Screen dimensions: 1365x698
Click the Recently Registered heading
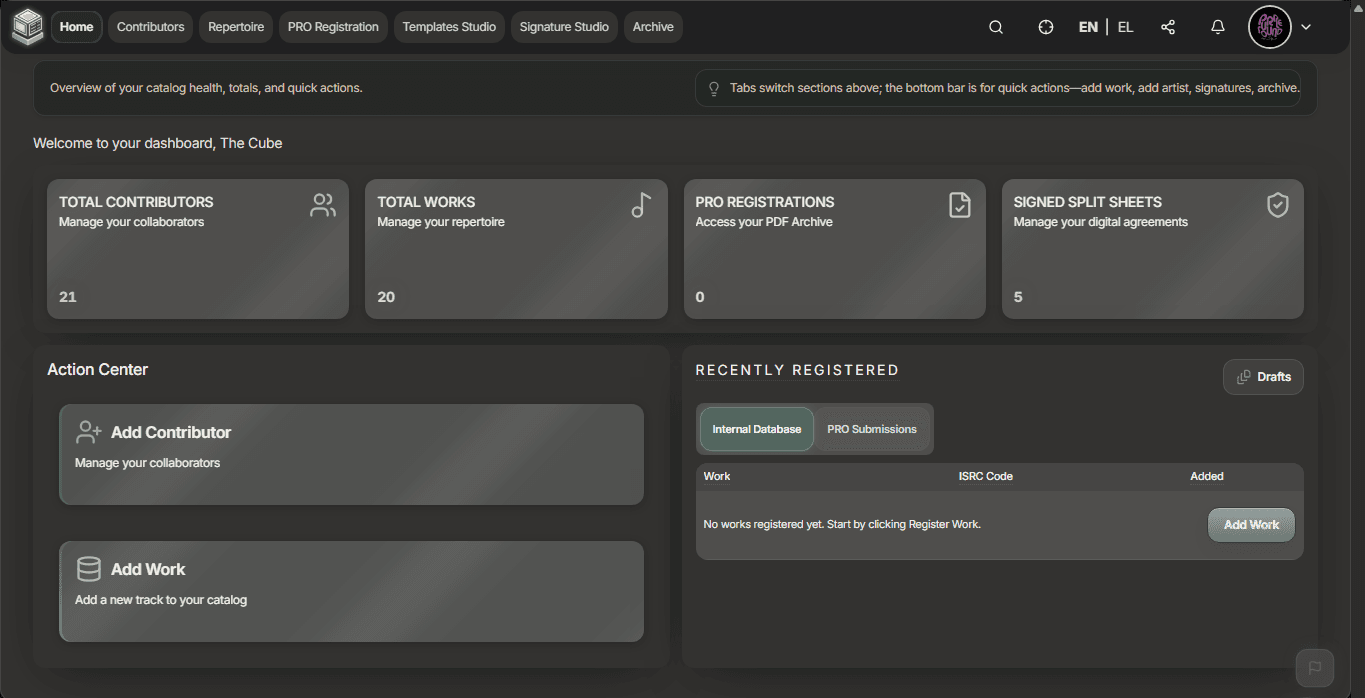797,370
